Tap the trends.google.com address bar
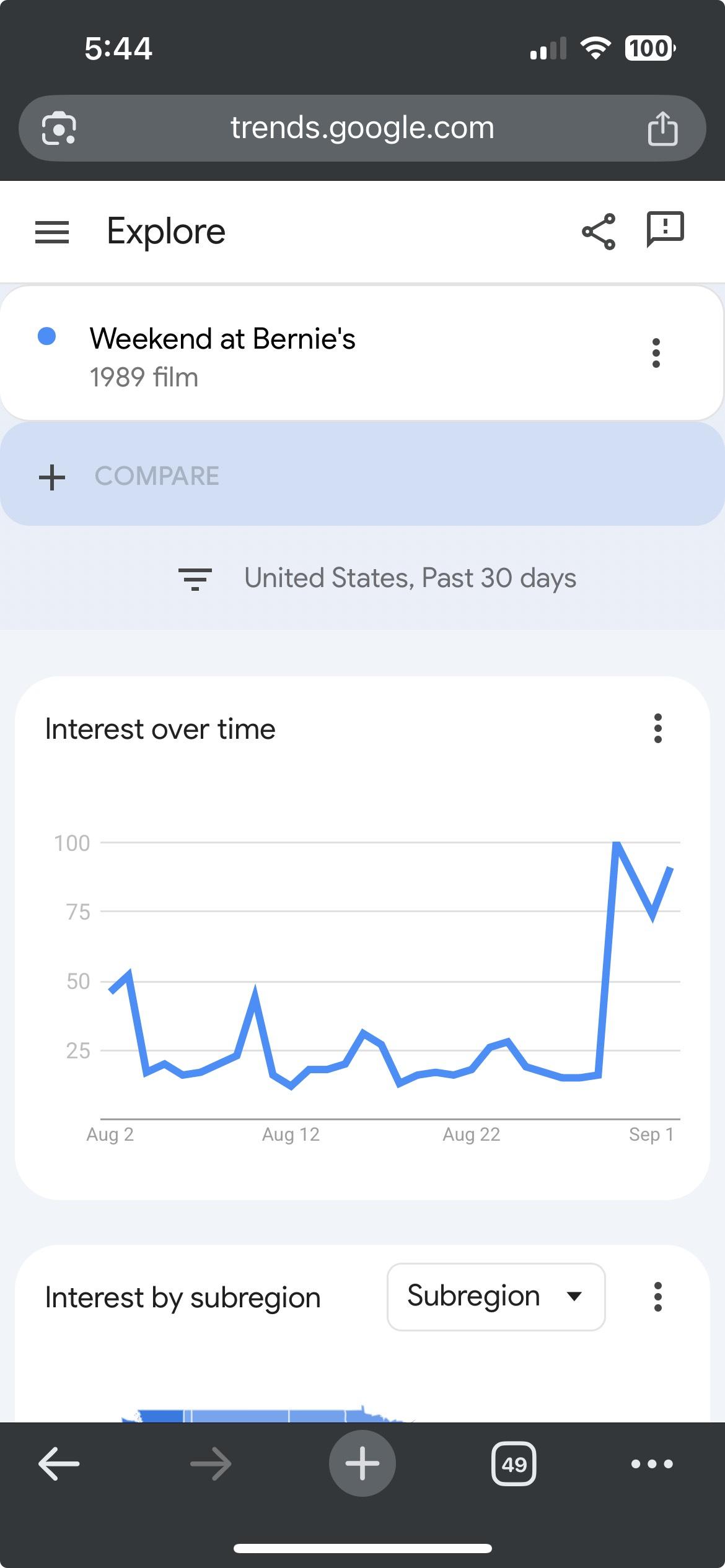 point(362,128)
